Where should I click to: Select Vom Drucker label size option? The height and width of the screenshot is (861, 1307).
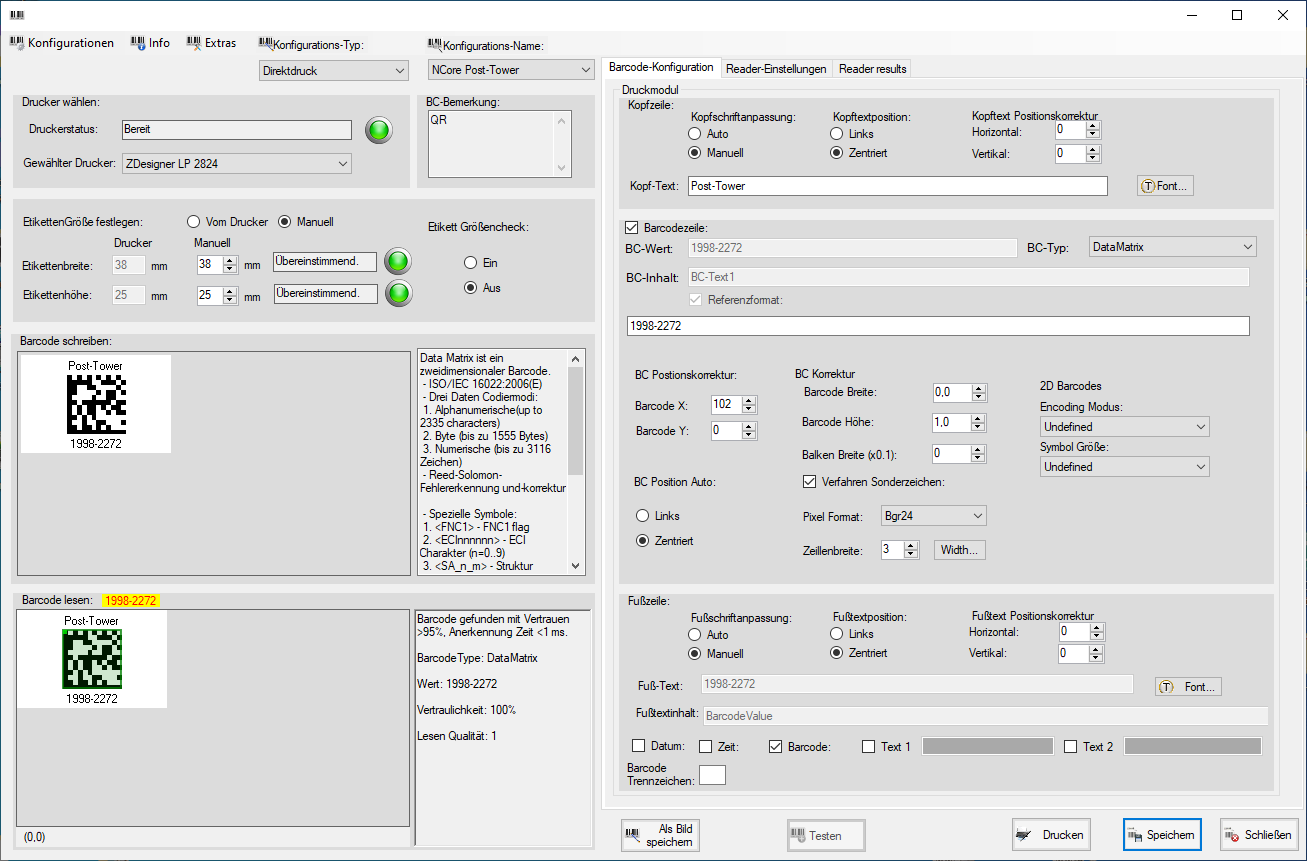194,222
